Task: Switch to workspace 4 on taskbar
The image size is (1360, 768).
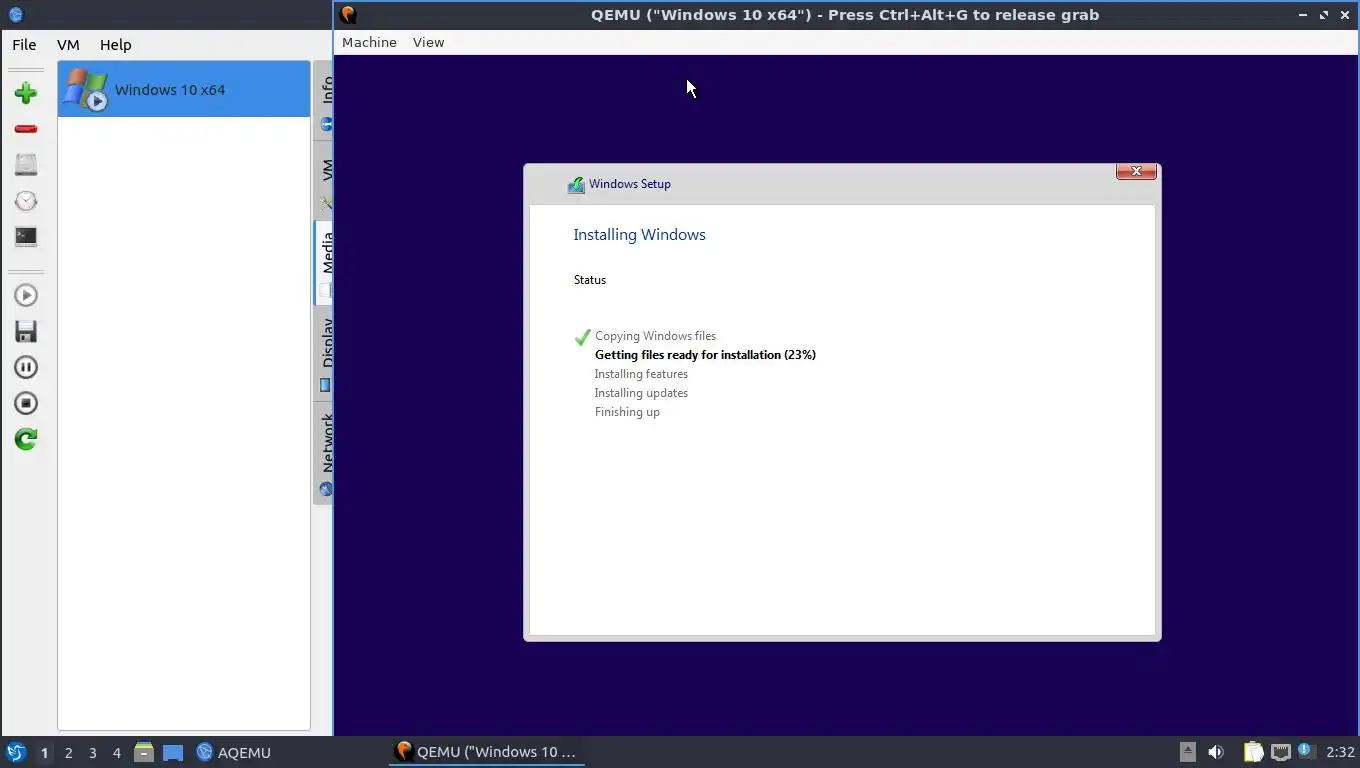Action: tap(116, 752)
